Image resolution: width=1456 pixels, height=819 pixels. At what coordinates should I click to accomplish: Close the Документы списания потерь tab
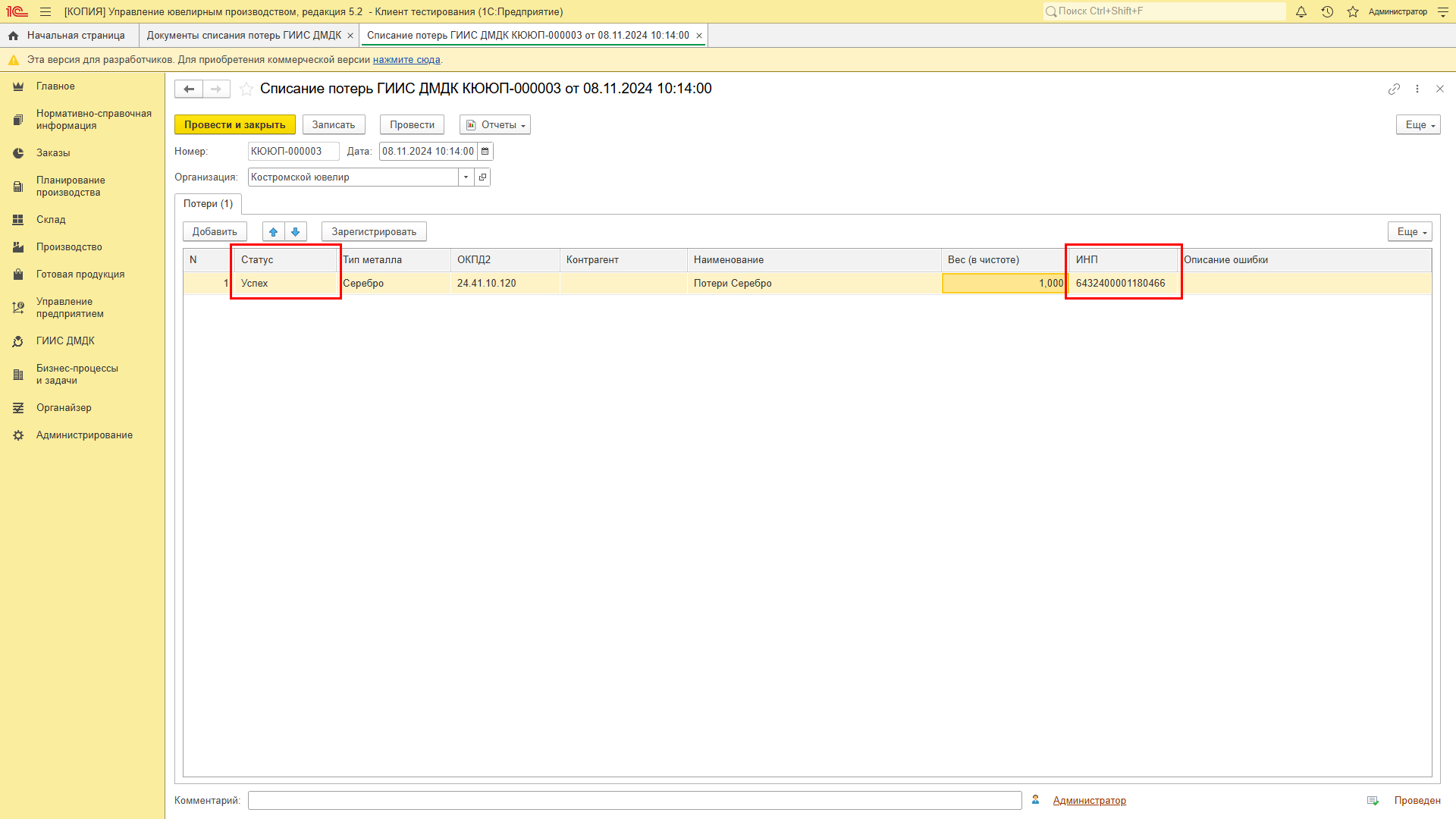(x=350, y=36)
